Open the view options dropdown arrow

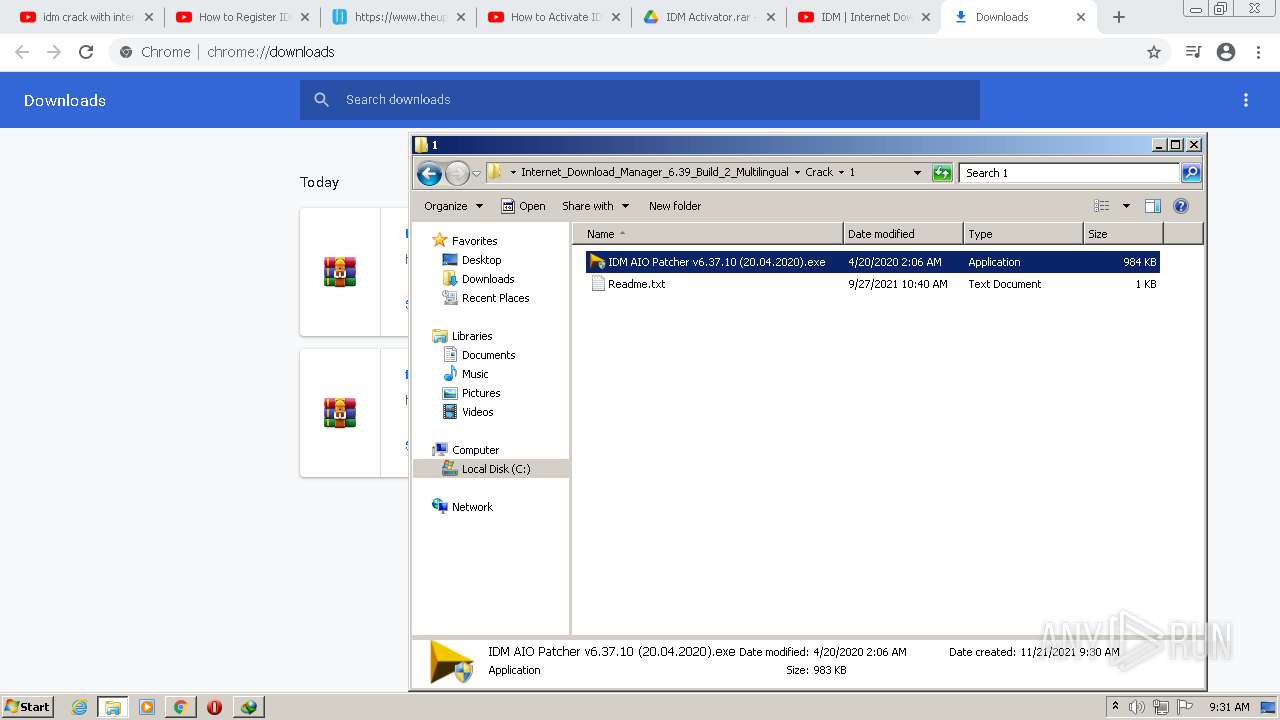(1126, 206)
